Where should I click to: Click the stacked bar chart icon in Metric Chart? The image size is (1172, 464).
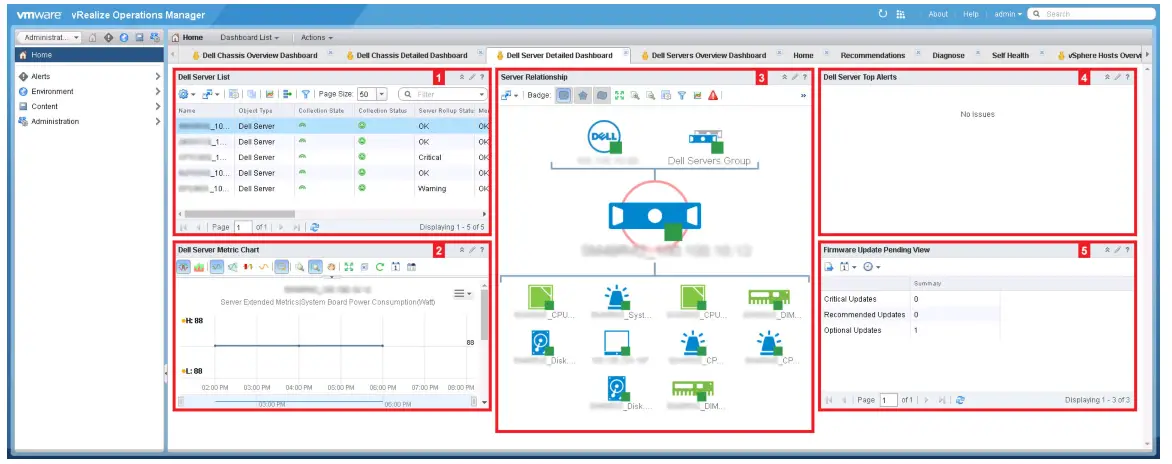199,267
